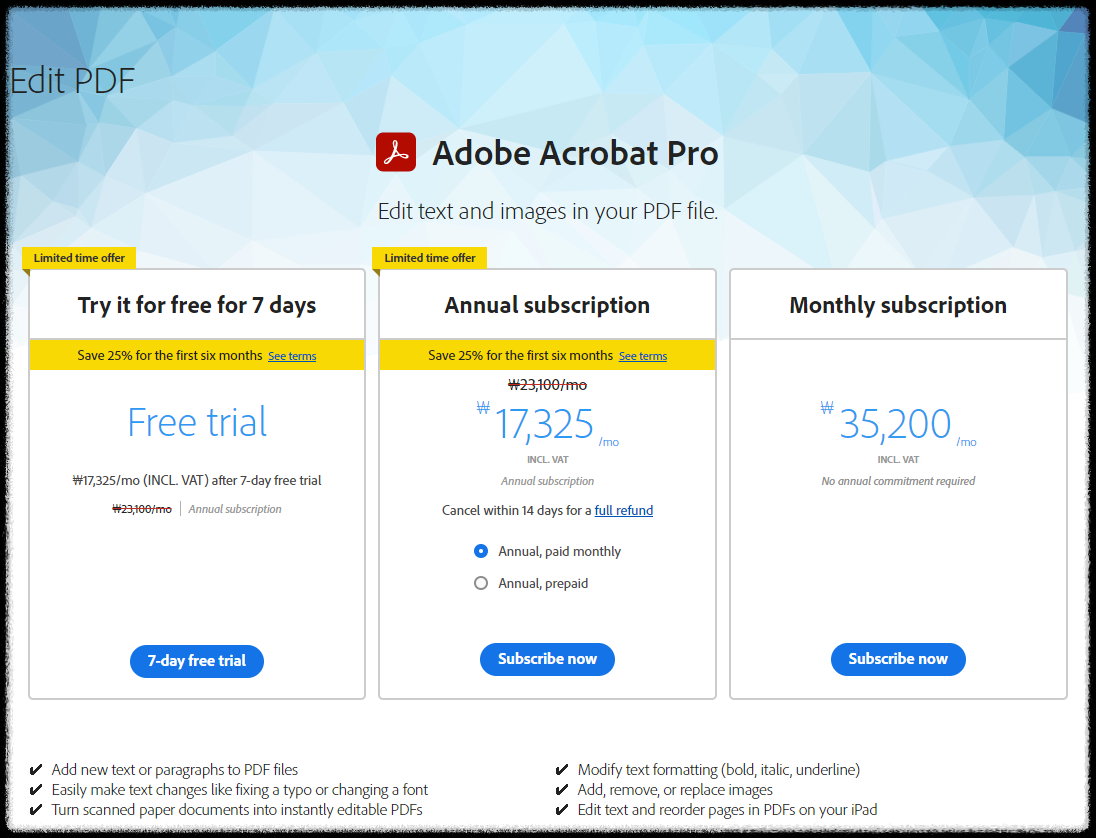Click the "7-day free trial" button
Image resolution: width=1096 pixels, height=838 pixels.
[x=196, y=661]
